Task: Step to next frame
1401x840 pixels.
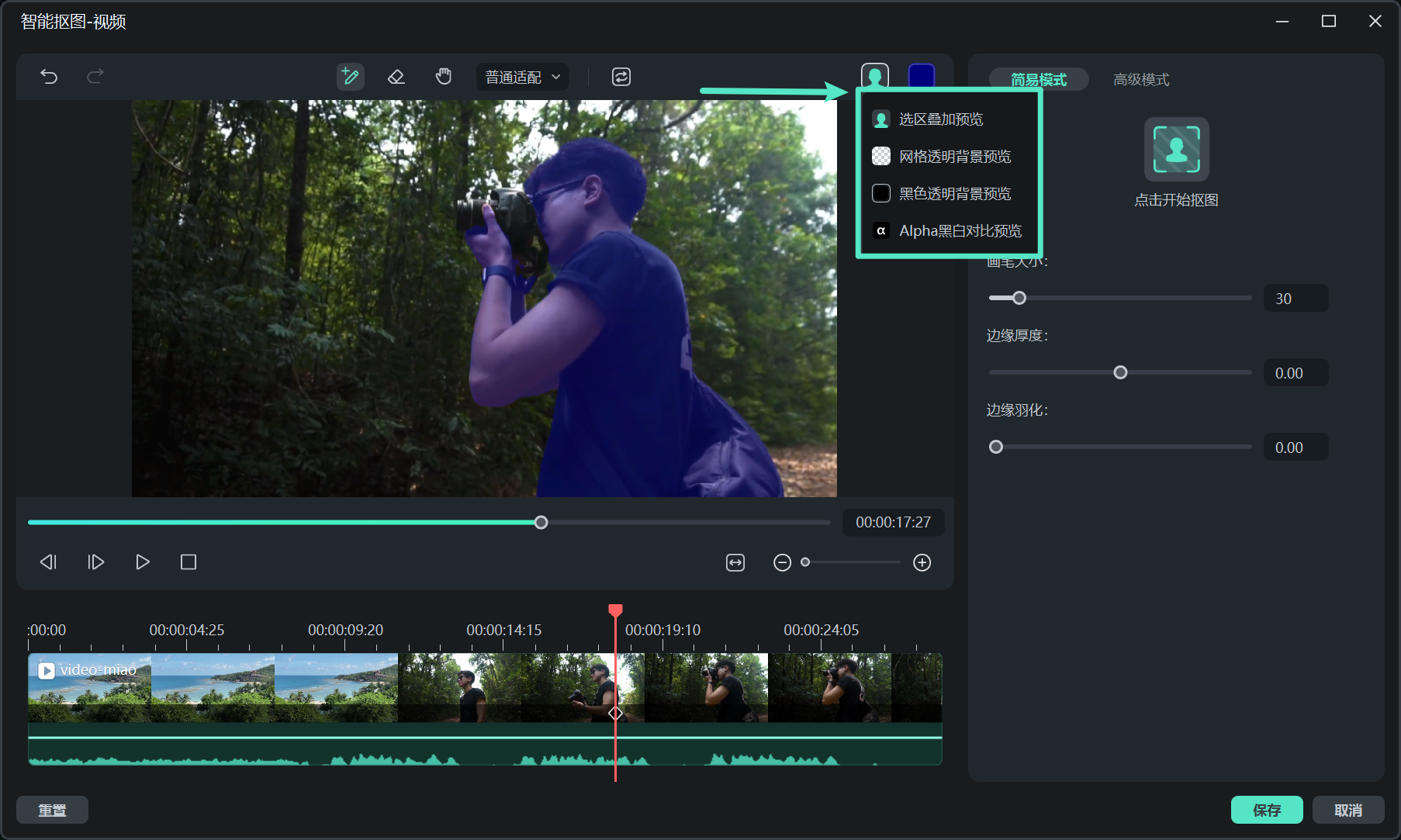Action: click(95, 562)
